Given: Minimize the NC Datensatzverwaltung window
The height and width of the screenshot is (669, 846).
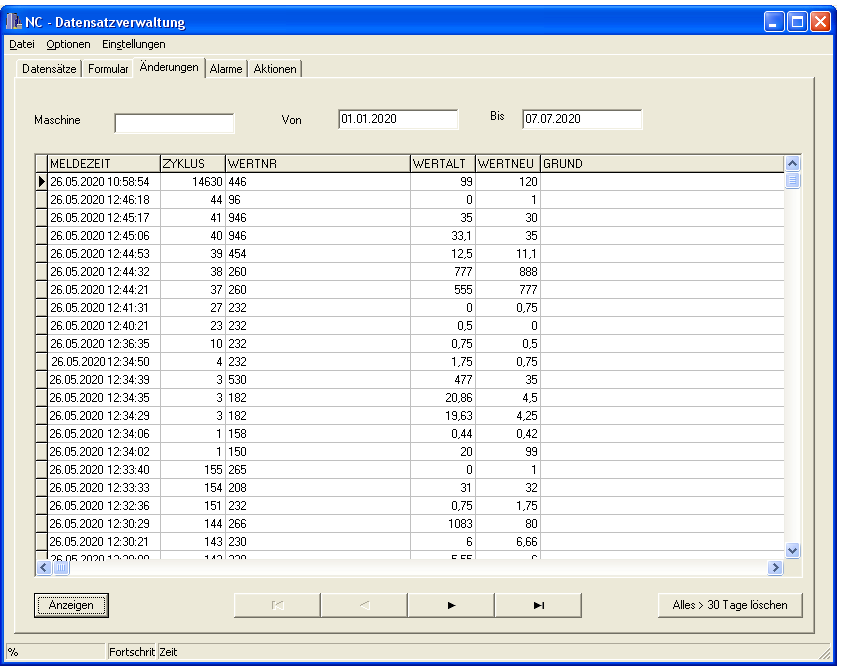Looking at the screenshot, I should pos(774,22).
